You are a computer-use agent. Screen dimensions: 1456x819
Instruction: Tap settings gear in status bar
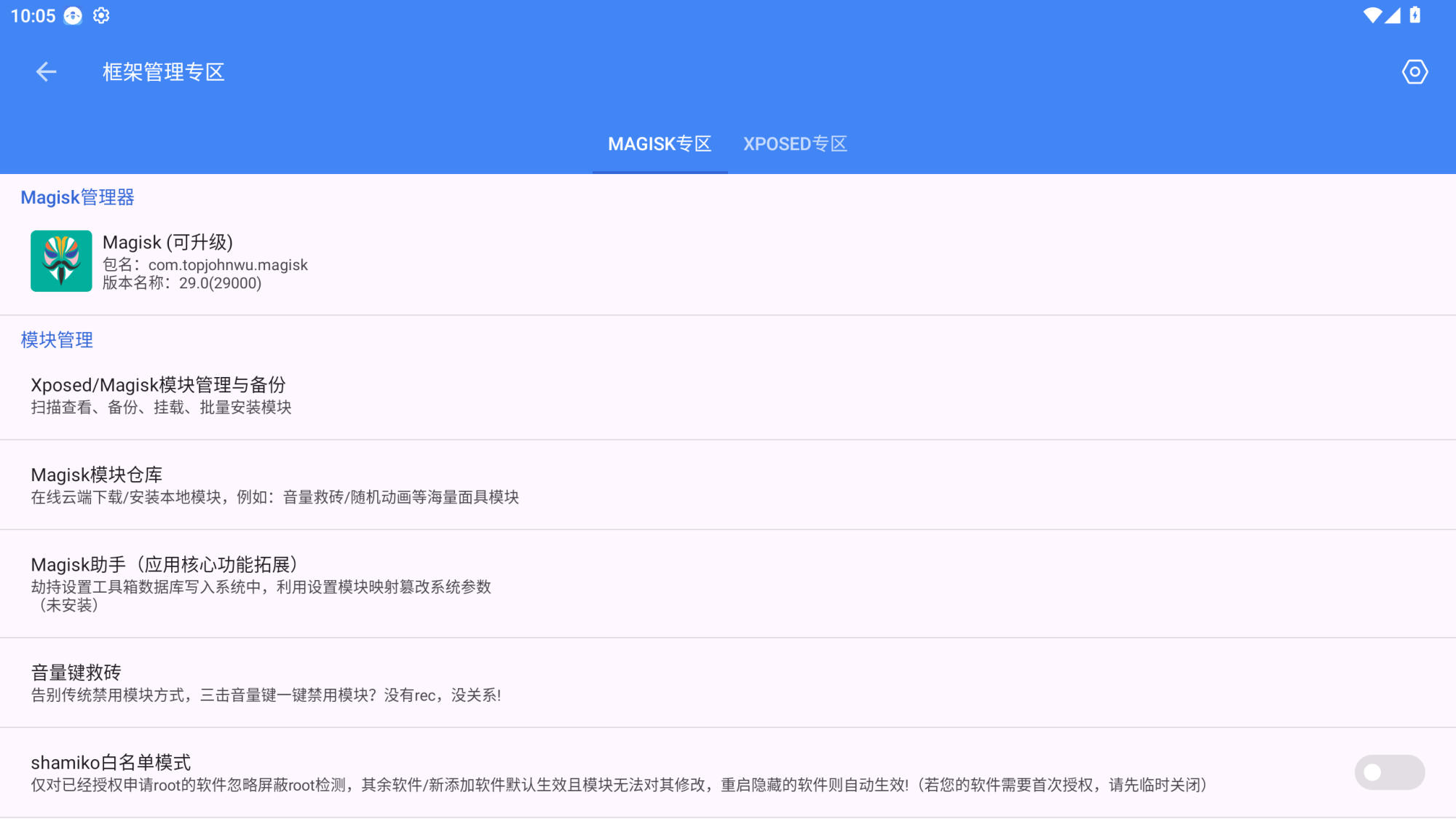coord(101,15)
